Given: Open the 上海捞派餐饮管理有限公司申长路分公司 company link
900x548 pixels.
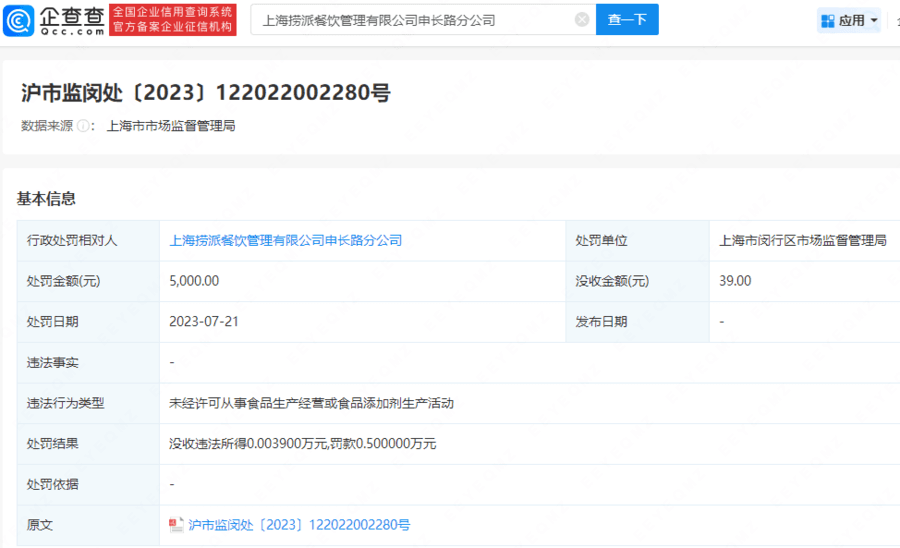Looking at the screenshot, I should tap(286, 241).
